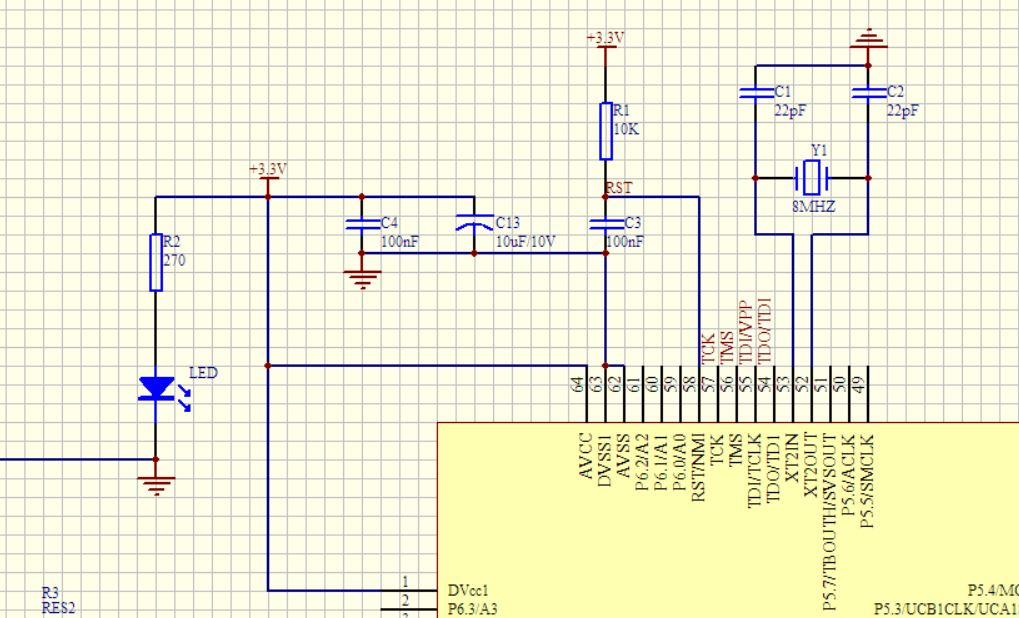Click pin number 49
This screenshot has width=1019, height=618.
click(x=859, y=385)
